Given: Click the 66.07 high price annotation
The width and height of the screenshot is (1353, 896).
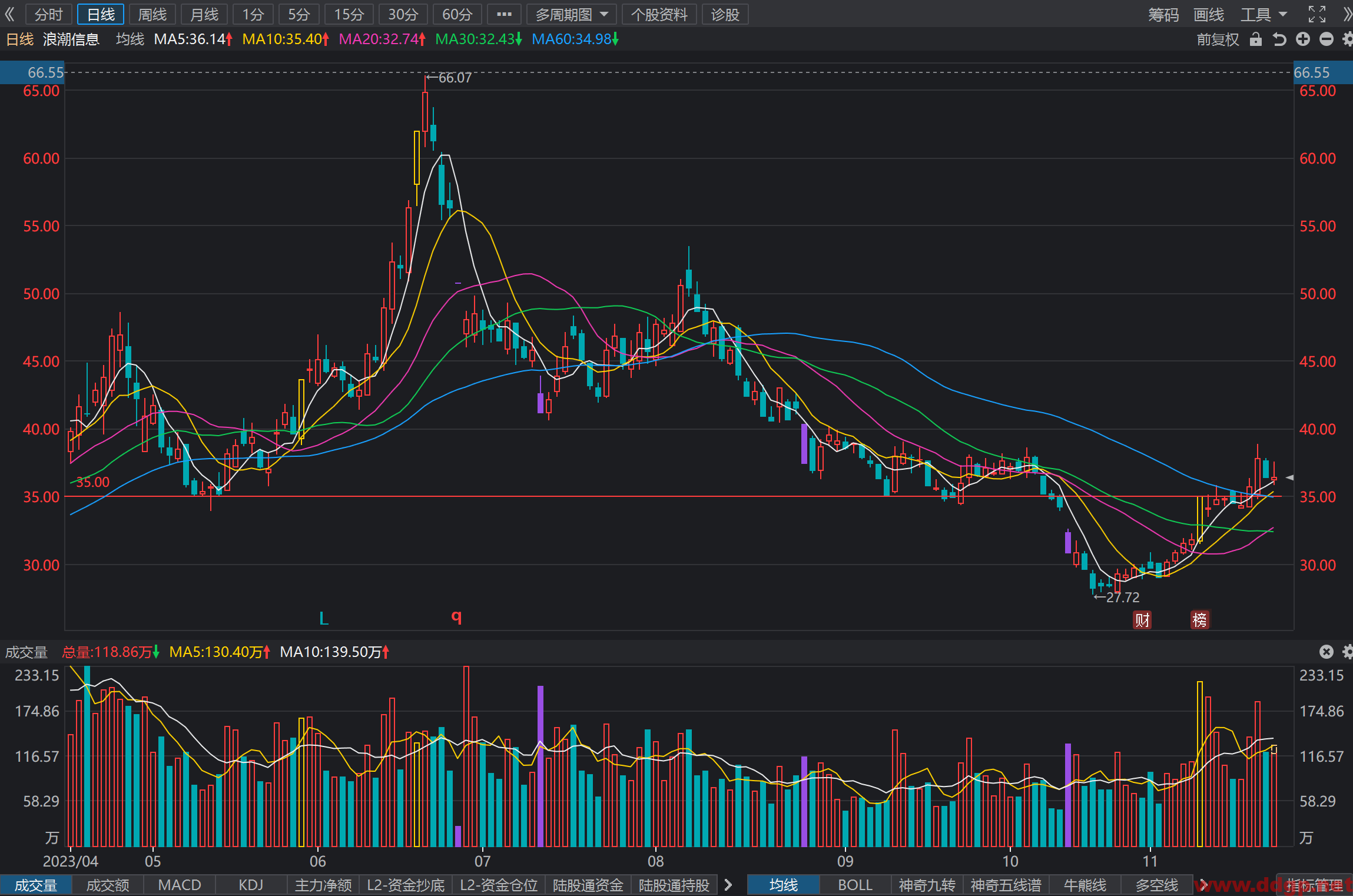Looking at the screenshot, I should pos(449,78).
